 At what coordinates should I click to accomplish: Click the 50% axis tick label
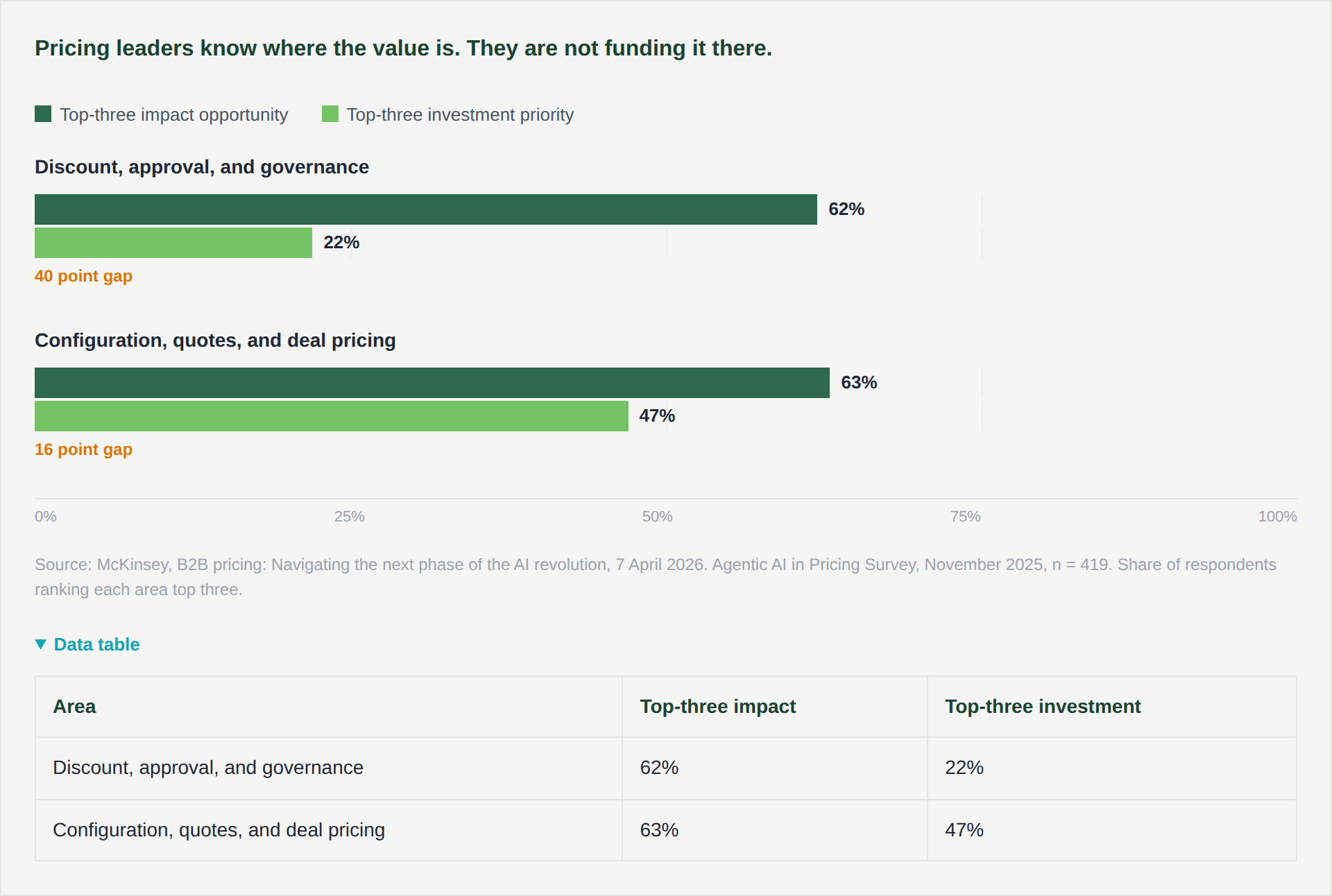657,517
